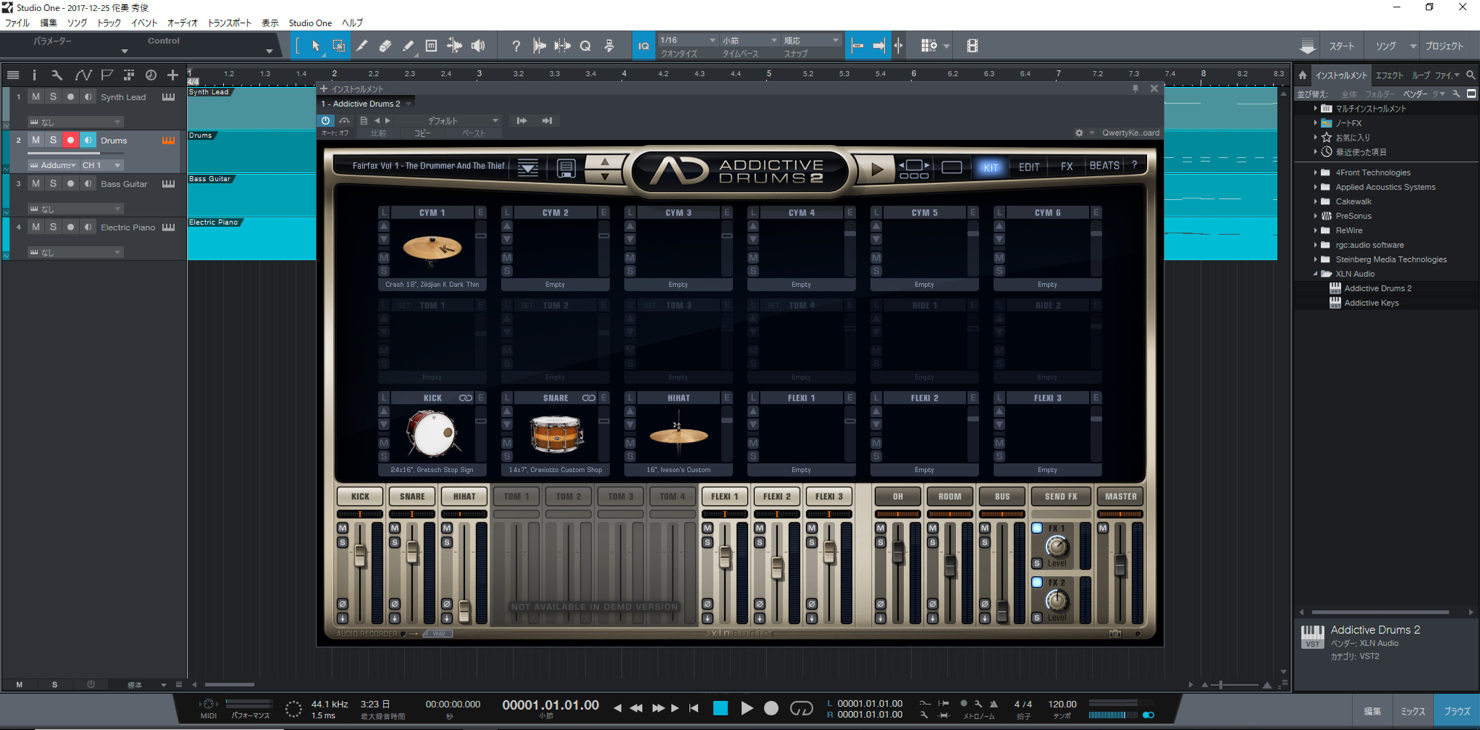Click the KICK channel volume fader
Screen dimensions: 1480x730
[x=360, y=558]
